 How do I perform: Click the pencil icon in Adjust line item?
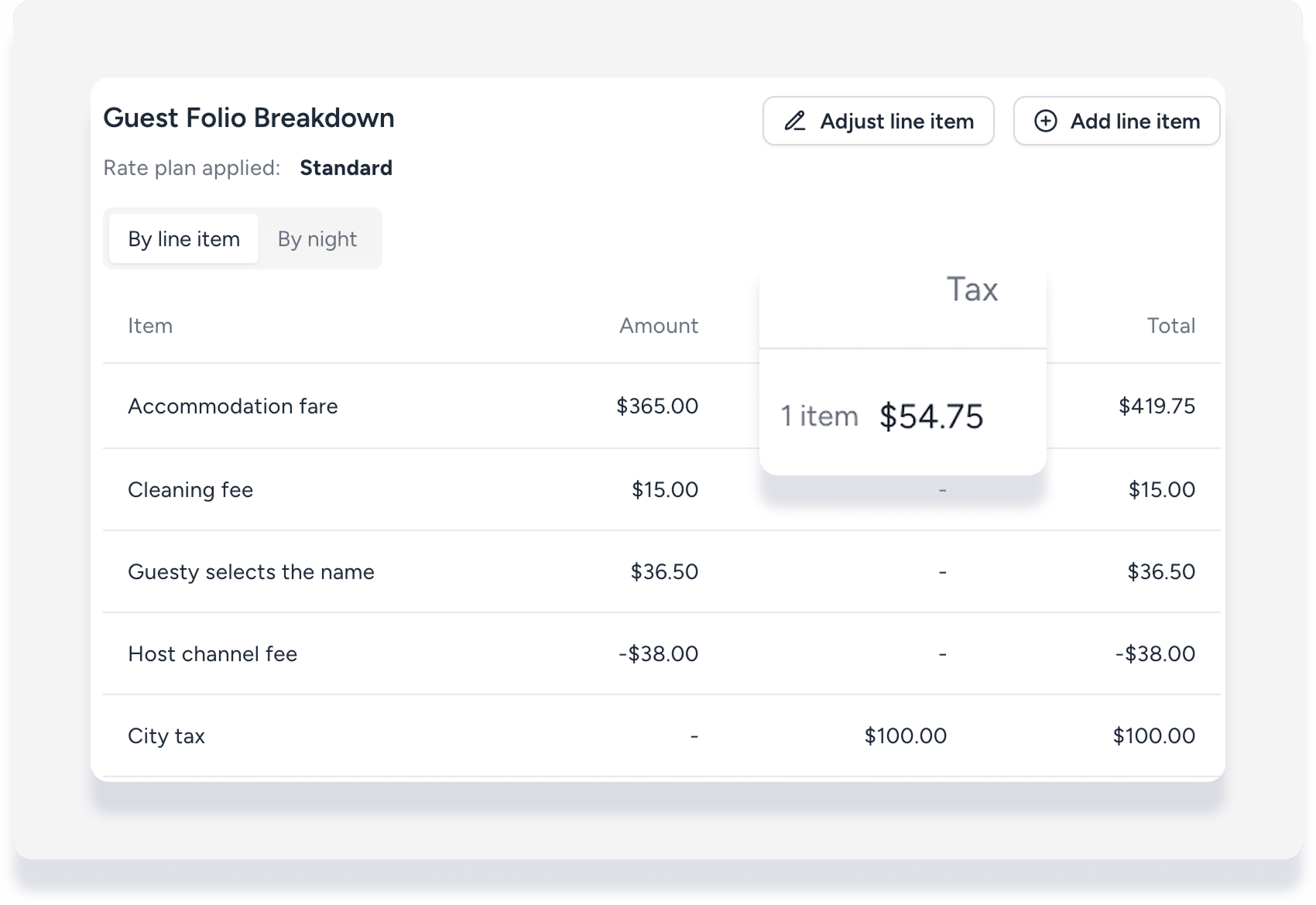[x=795, y=121]
